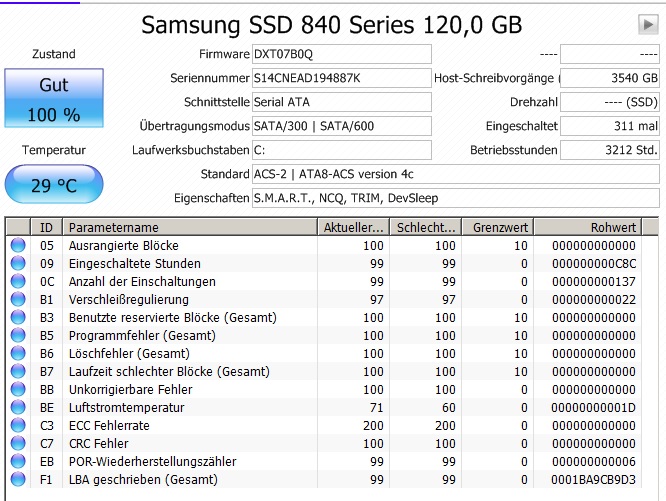Click the Eigenschaften field with S.M.A.R.T., NCQ, TRIM

pyautogui.click(x=456, y=198)
